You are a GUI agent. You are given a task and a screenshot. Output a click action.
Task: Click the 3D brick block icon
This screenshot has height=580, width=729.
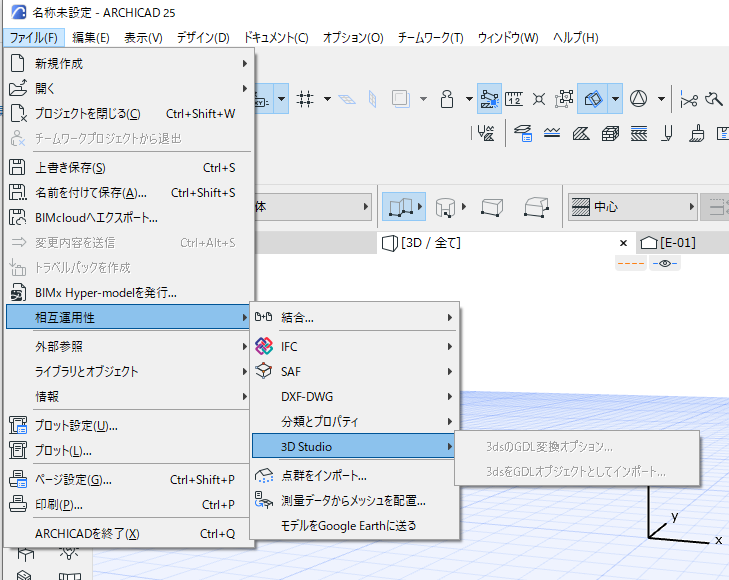(610, 133)
